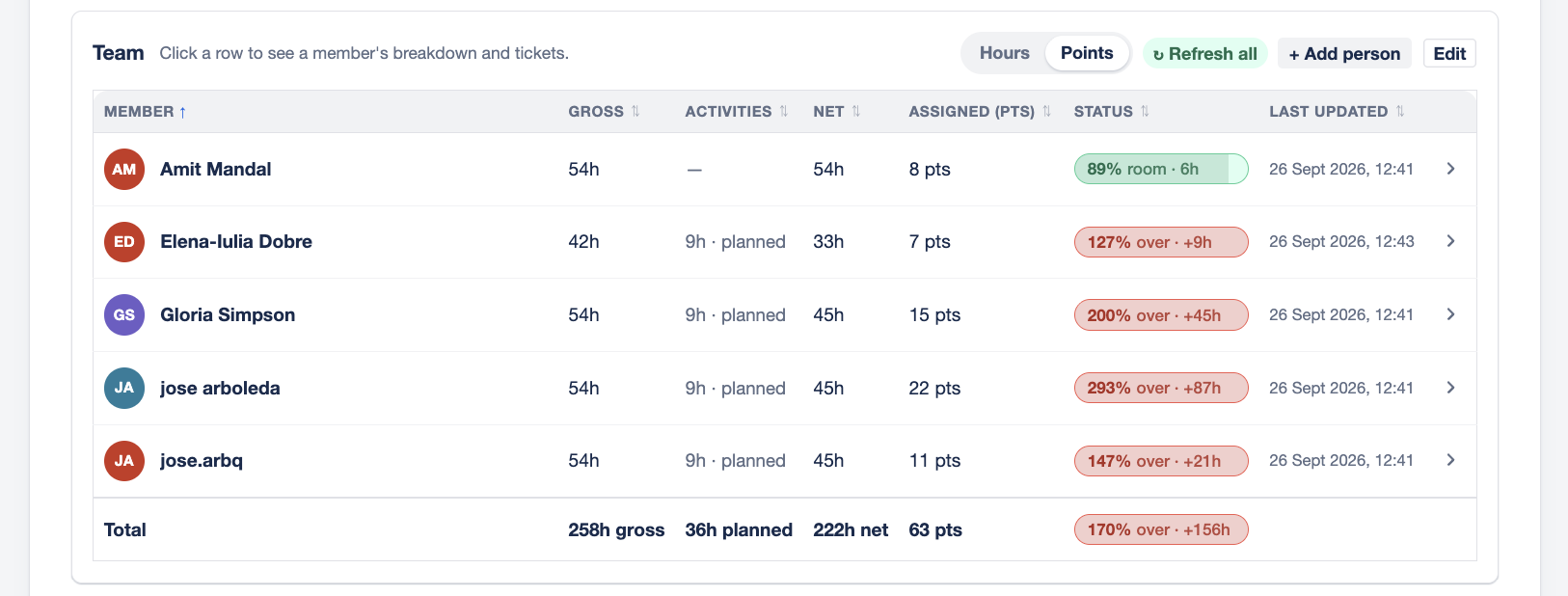The image size is (1568, 596).
Task: Sort by Gross column sort icon
Action: 635,112
